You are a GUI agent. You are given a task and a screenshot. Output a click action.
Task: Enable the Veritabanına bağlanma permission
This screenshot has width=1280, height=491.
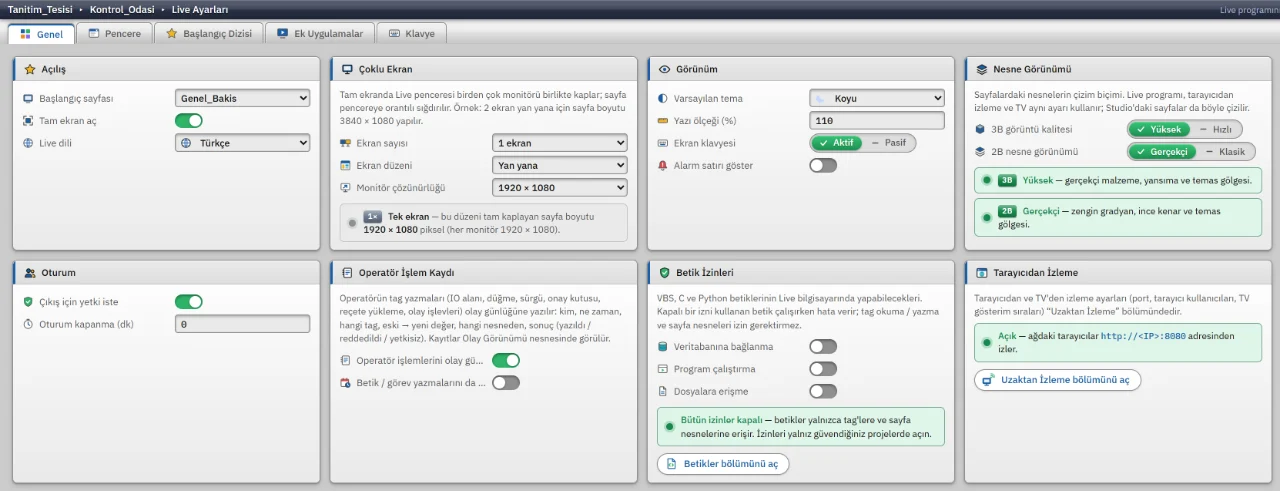pyautogui.click(x=823, y=347)
